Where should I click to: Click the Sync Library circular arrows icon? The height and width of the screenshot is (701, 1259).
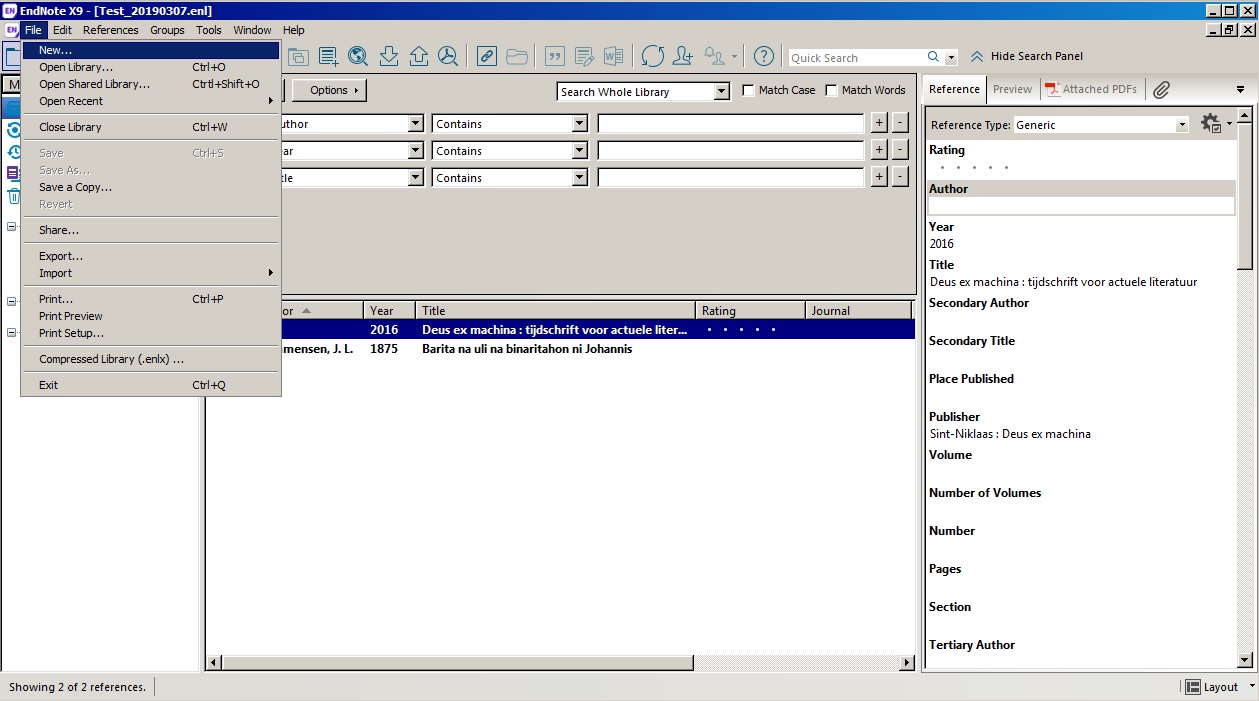pyautogui.click(x=653, y=56)
